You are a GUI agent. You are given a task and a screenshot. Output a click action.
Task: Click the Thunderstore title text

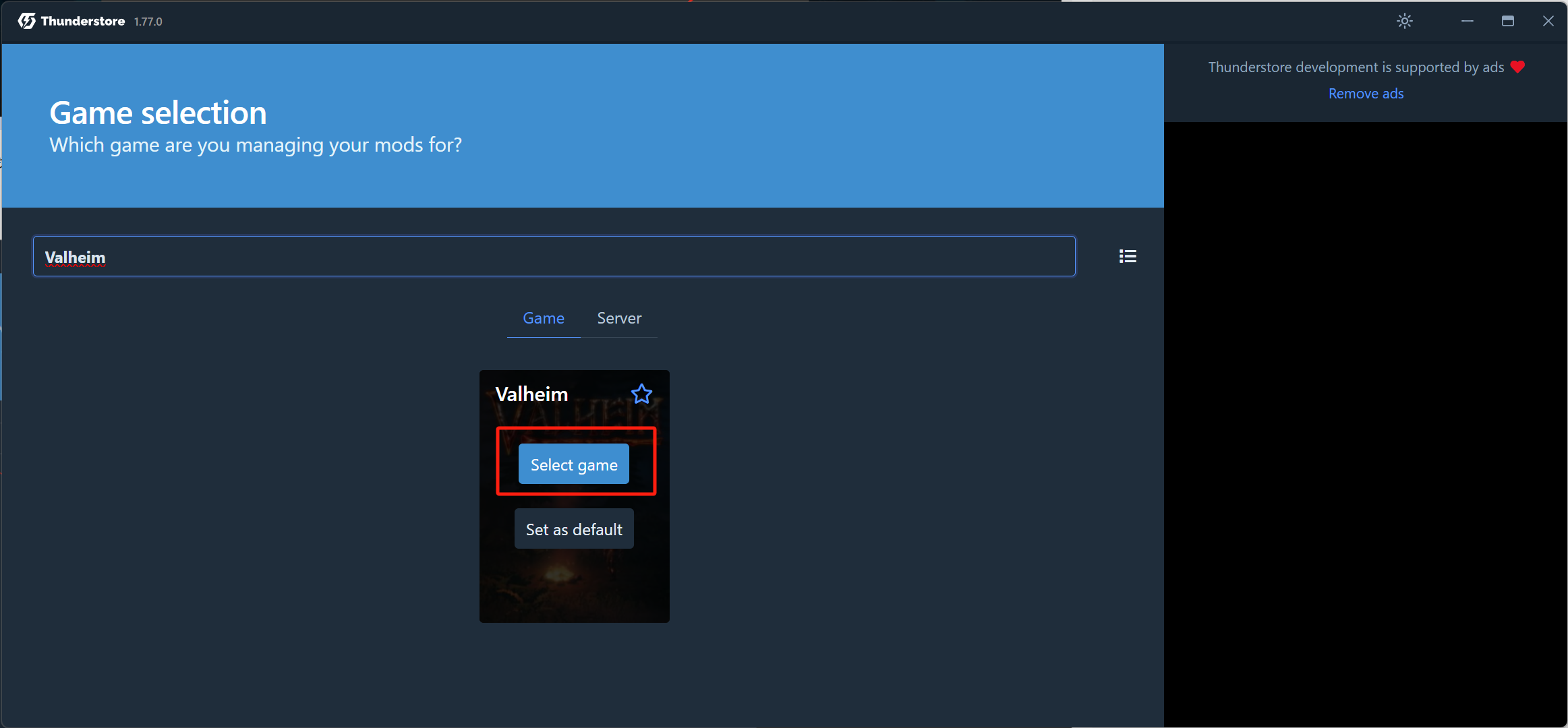click(82, 21)
